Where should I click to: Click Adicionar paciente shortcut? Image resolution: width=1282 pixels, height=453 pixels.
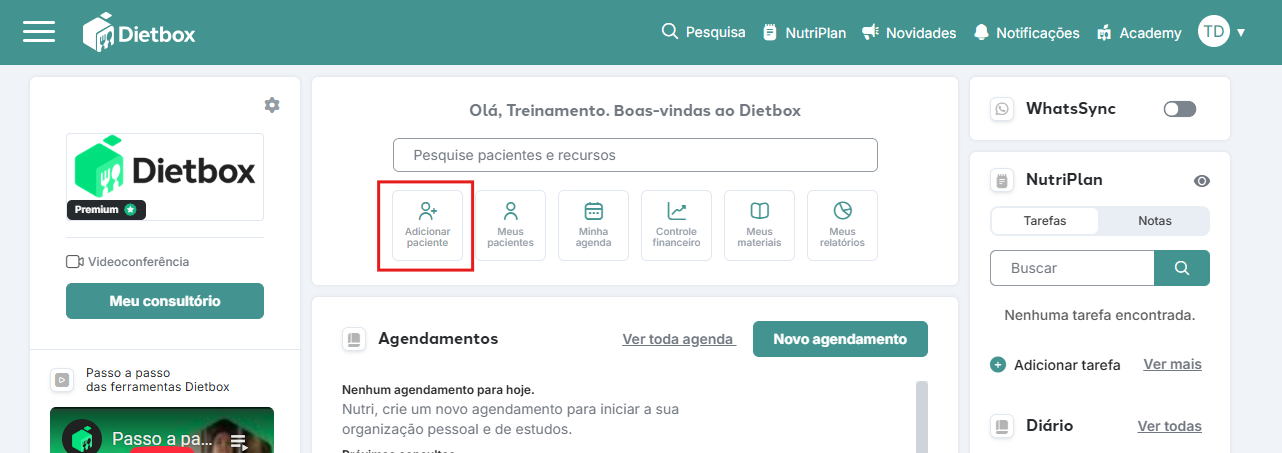(x=428, y=225)
